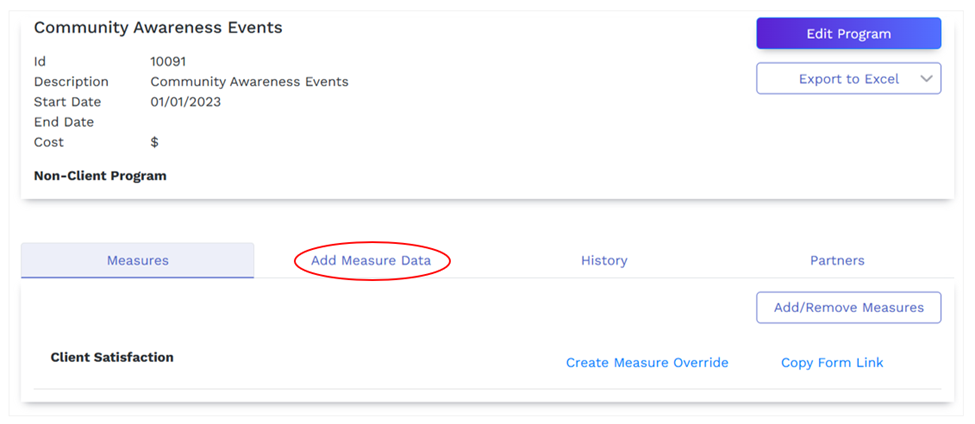This screenshot has width=975, height=424.
Task: Select the Id value 10091
Action: 168,62
